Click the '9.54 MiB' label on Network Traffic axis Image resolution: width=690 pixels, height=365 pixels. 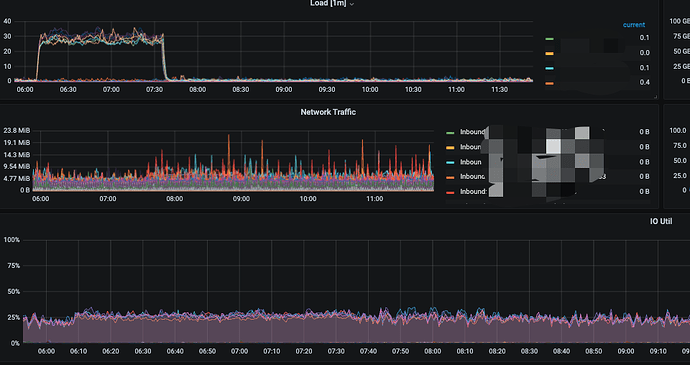pos(16,166)
